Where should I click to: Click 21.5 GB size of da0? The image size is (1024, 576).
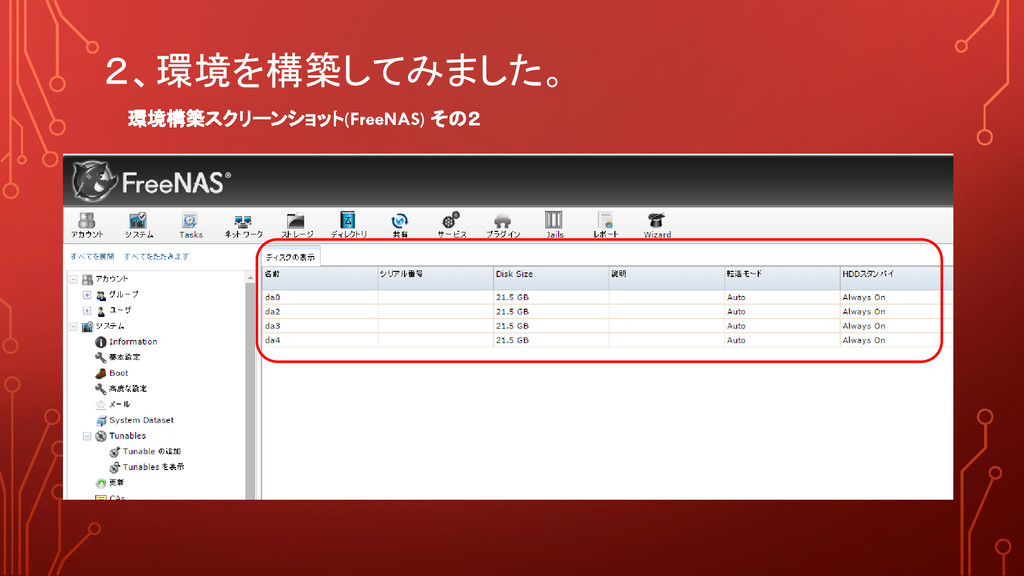coord(512,297)
